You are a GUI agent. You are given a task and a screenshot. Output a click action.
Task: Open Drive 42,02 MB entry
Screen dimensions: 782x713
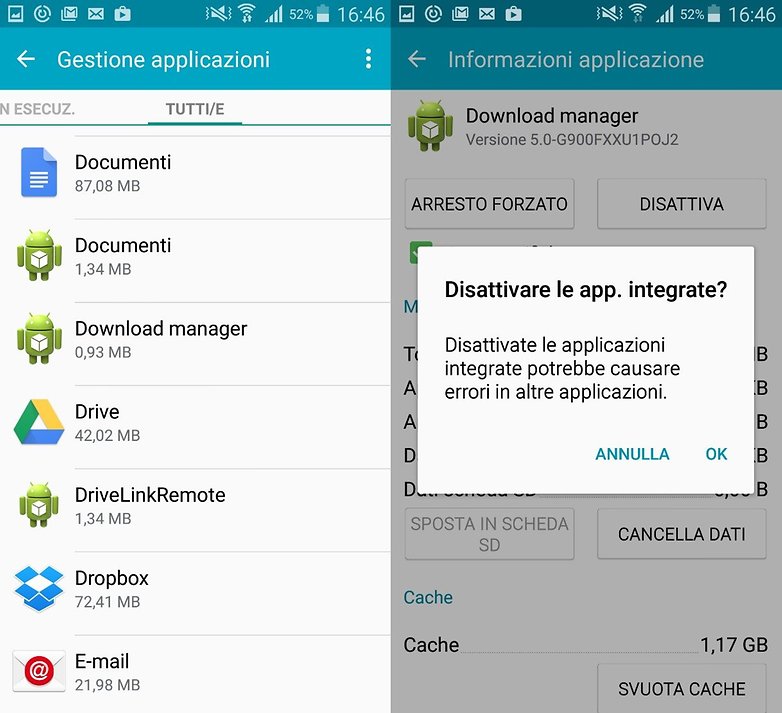tap(196, 427)
